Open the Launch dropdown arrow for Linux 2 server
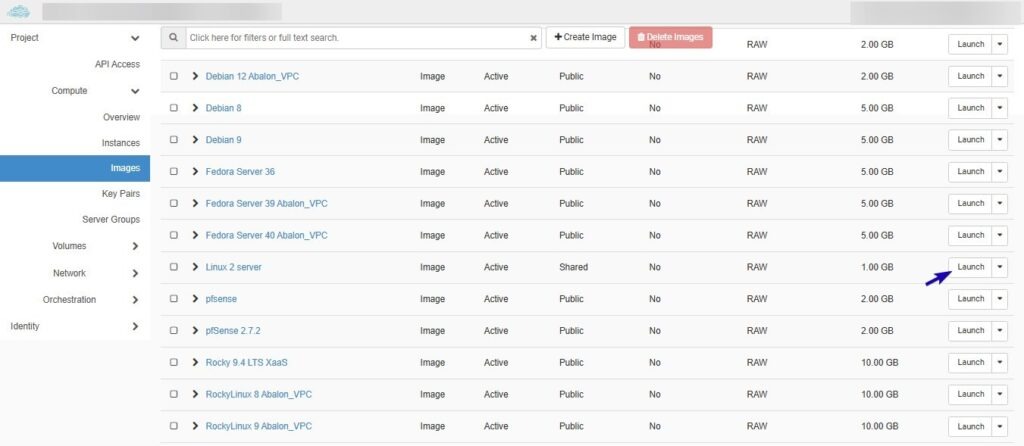Screen dimensions: 1024x446 click(x=1000, y=267)
